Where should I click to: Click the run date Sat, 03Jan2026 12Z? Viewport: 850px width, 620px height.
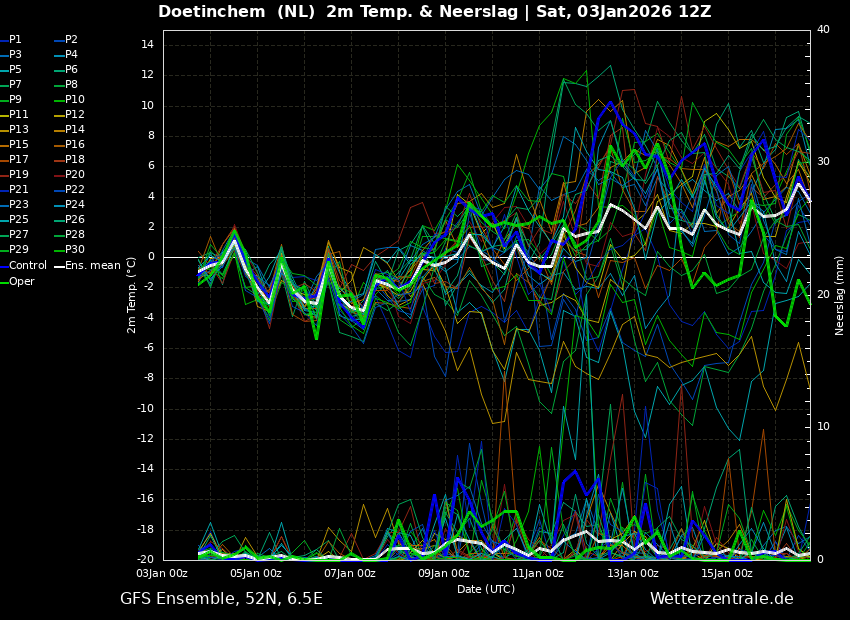623,11
